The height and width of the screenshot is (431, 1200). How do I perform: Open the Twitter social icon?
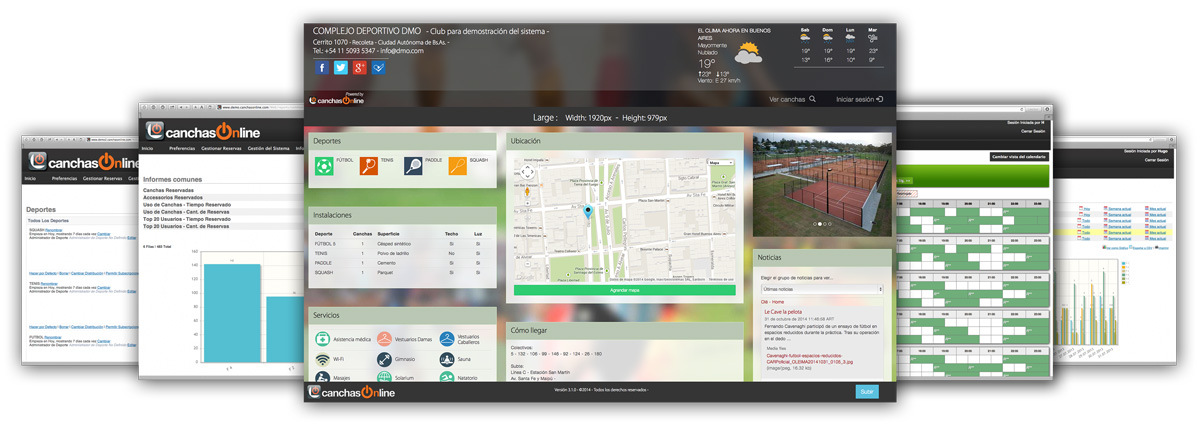coord(341,68)
